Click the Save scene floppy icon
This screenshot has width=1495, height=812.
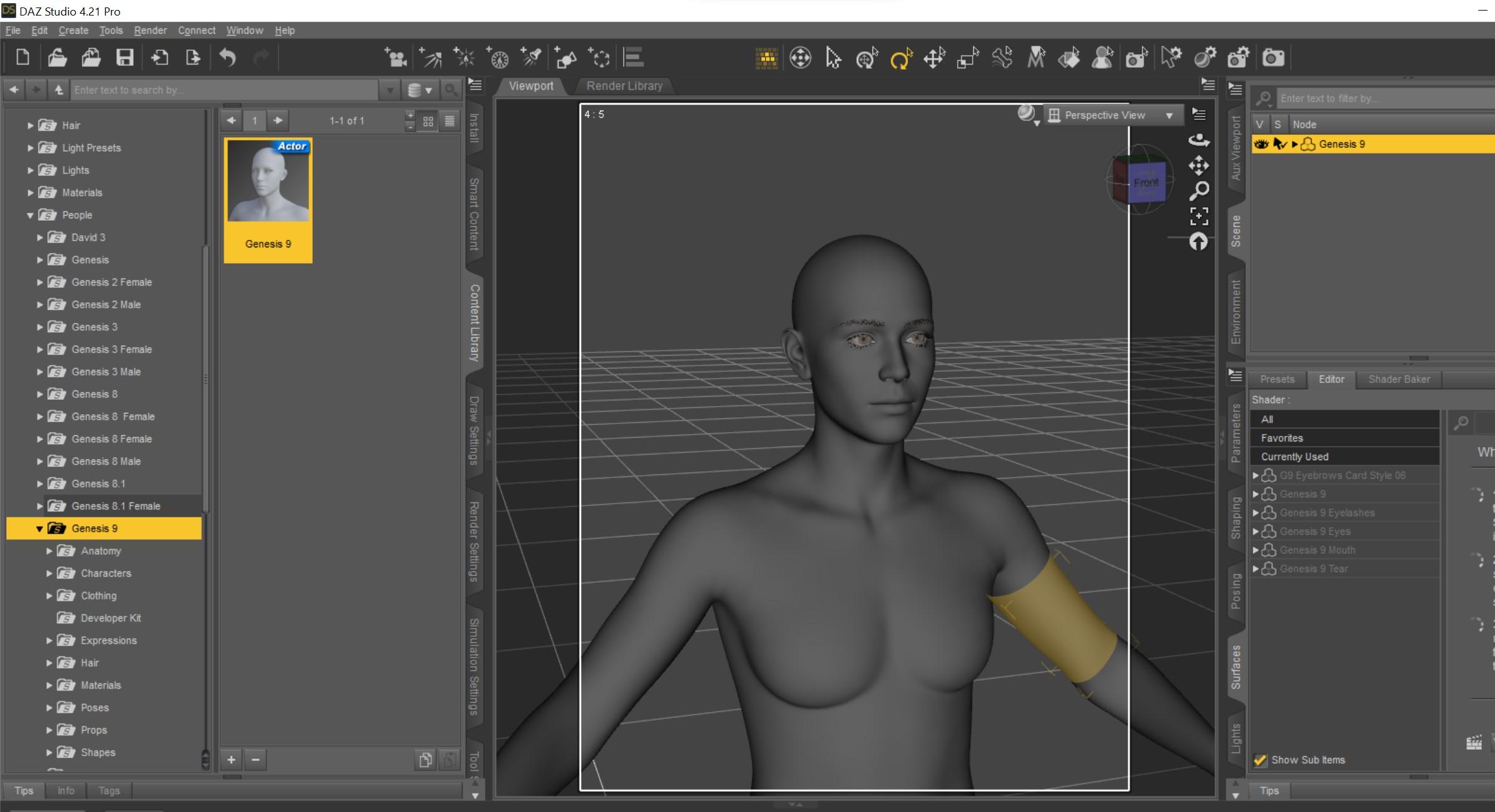125,58
